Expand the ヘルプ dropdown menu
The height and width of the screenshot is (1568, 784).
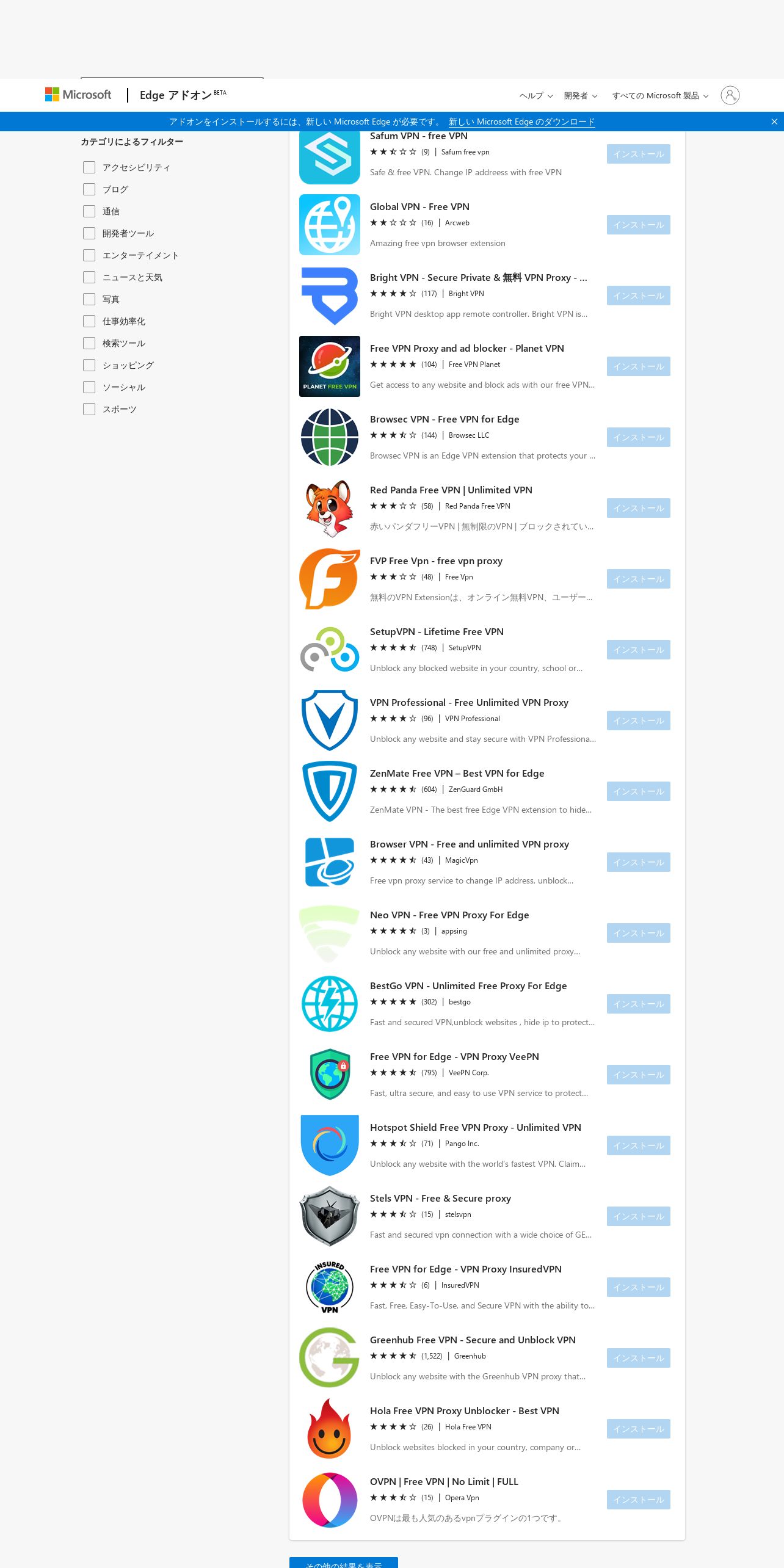tap(535, 96)
